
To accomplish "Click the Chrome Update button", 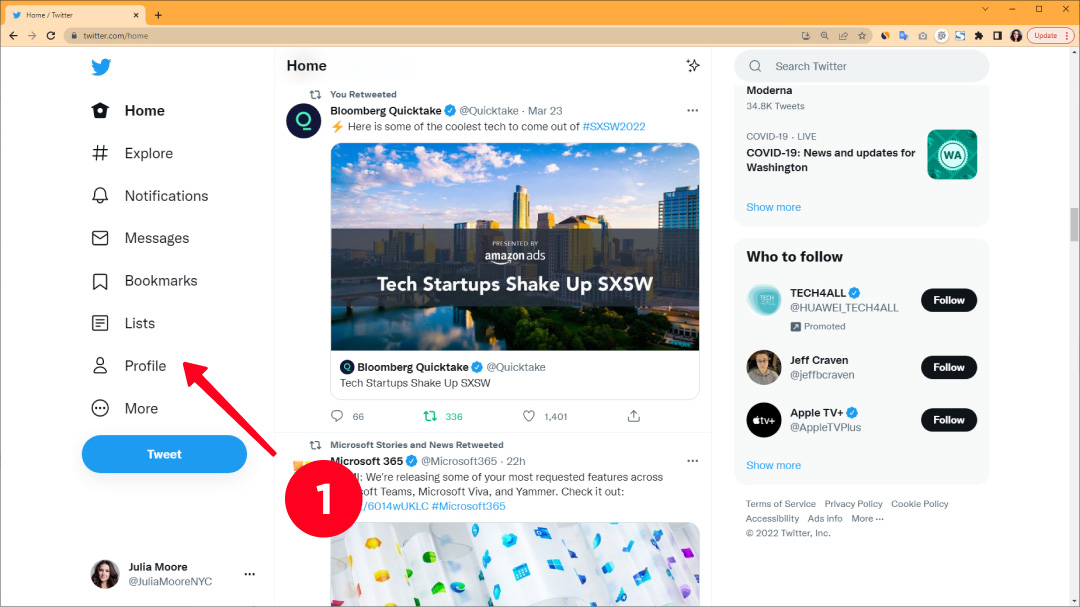I will (1050, 36).
